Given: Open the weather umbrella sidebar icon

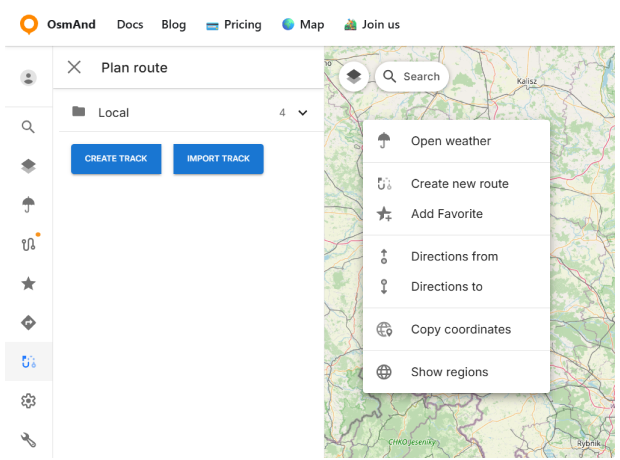Looking at the screenshot, I should [x=28, y=205].
